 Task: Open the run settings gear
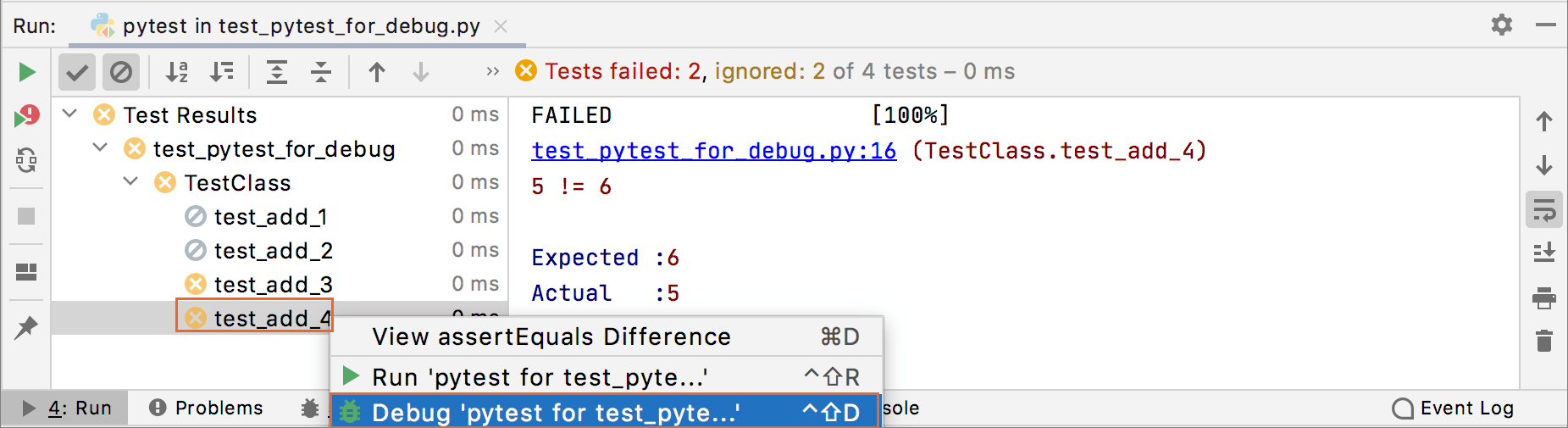[1501, 25]
